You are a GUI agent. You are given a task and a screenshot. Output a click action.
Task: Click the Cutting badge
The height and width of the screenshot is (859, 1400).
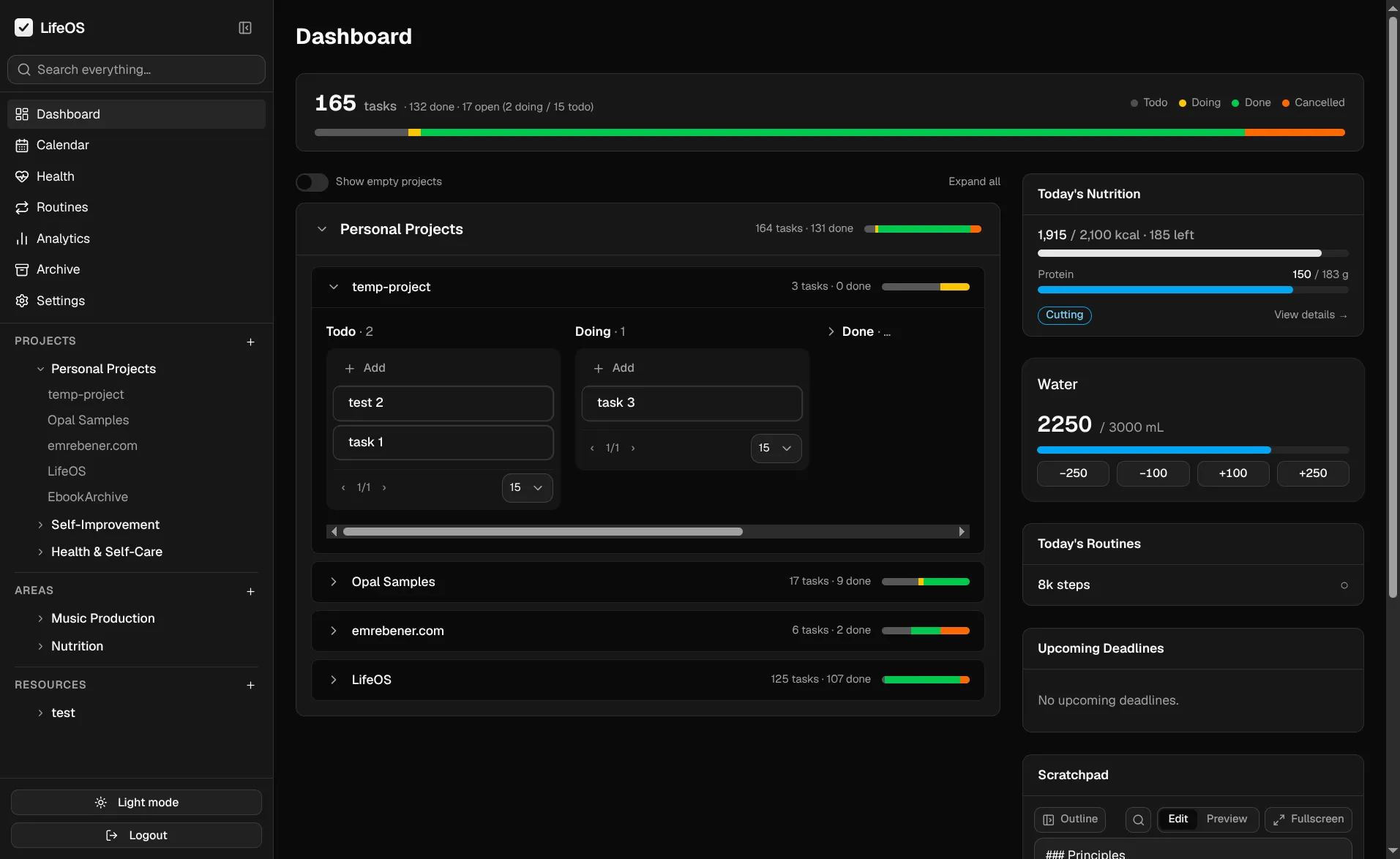coord(1064,315)
